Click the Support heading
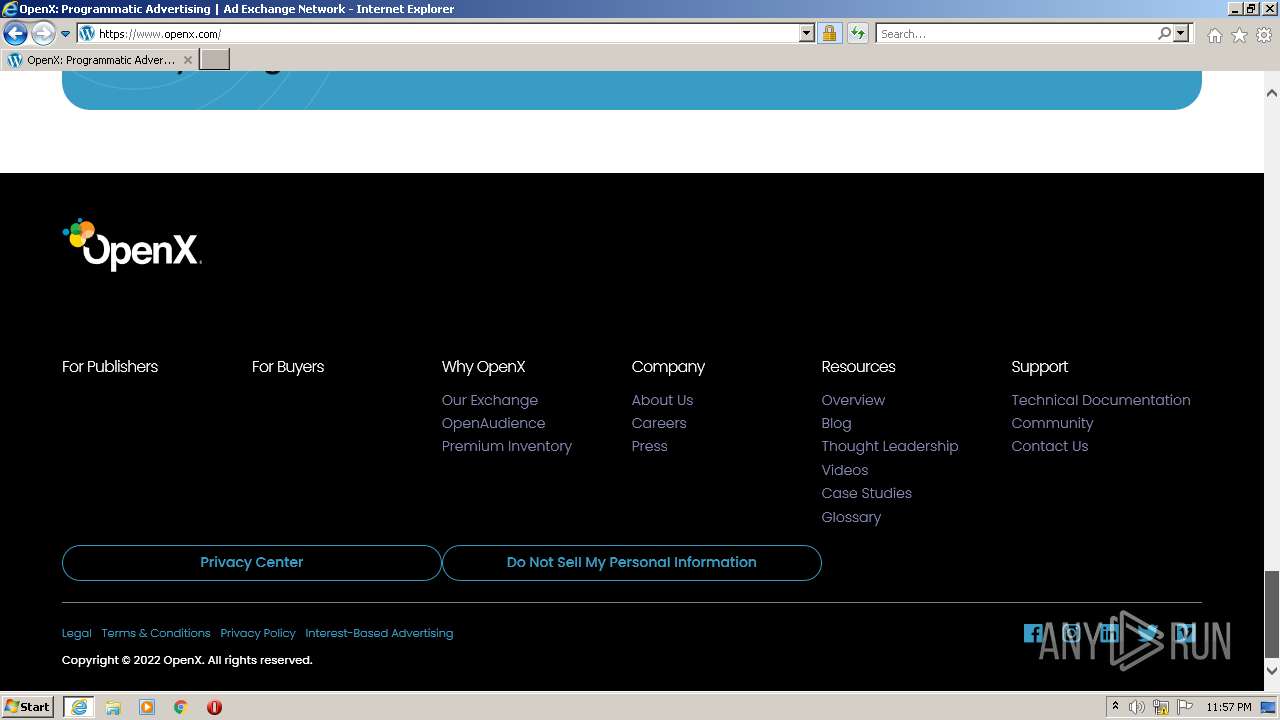 coord(1039,367)
